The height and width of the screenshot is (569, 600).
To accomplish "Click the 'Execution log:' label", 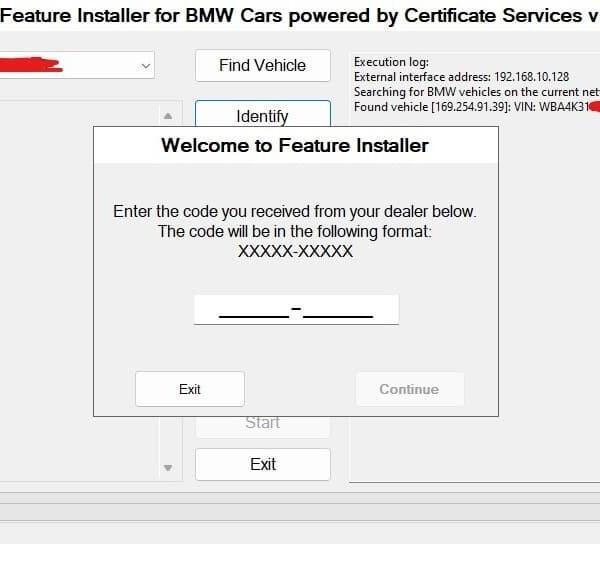I will pyautogui.click(x=391, y=62).
